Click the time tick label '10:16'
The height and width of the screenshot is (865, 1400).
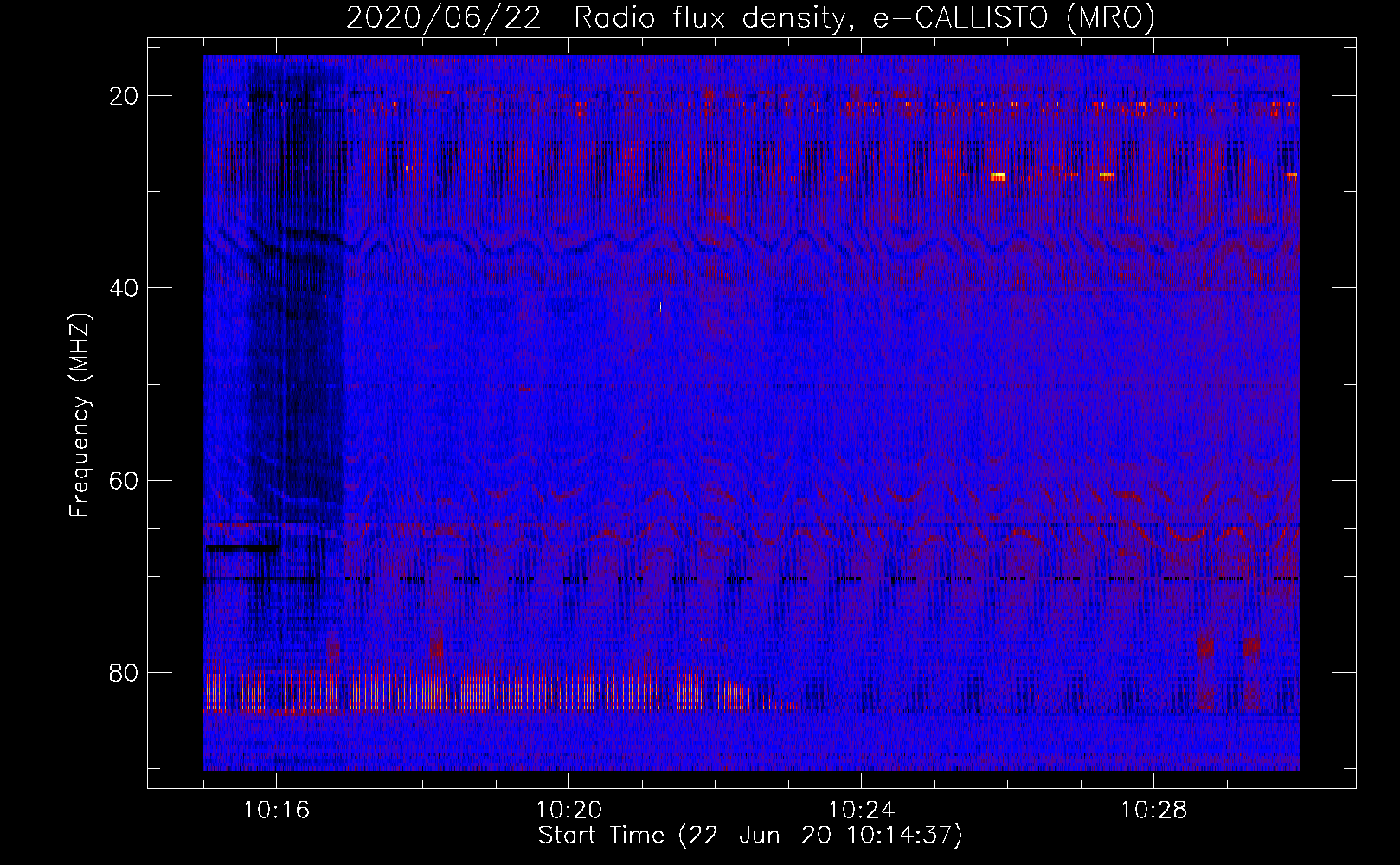click(276, 811)
